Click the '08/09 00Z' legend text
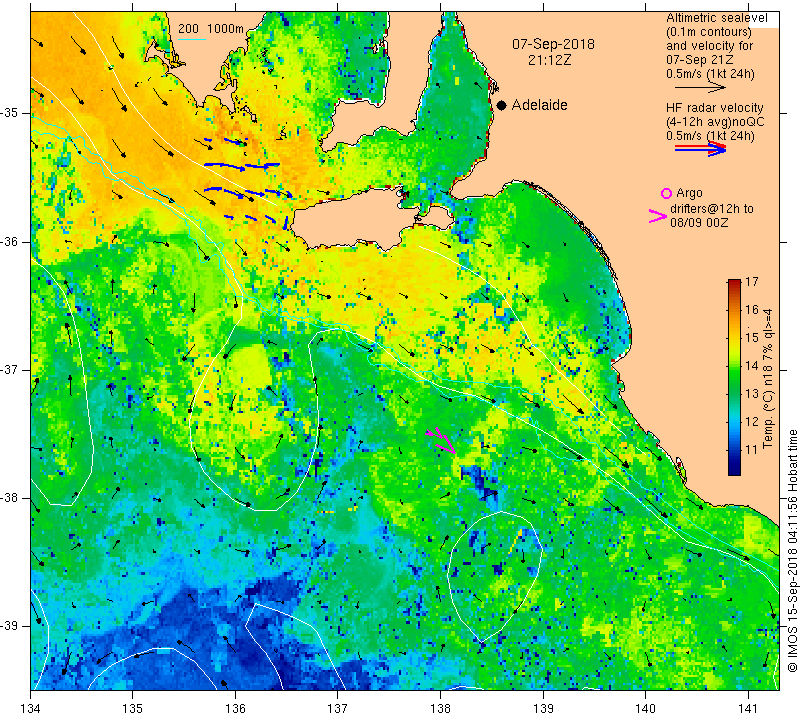The image size is (800, 720). coord(699,223)
